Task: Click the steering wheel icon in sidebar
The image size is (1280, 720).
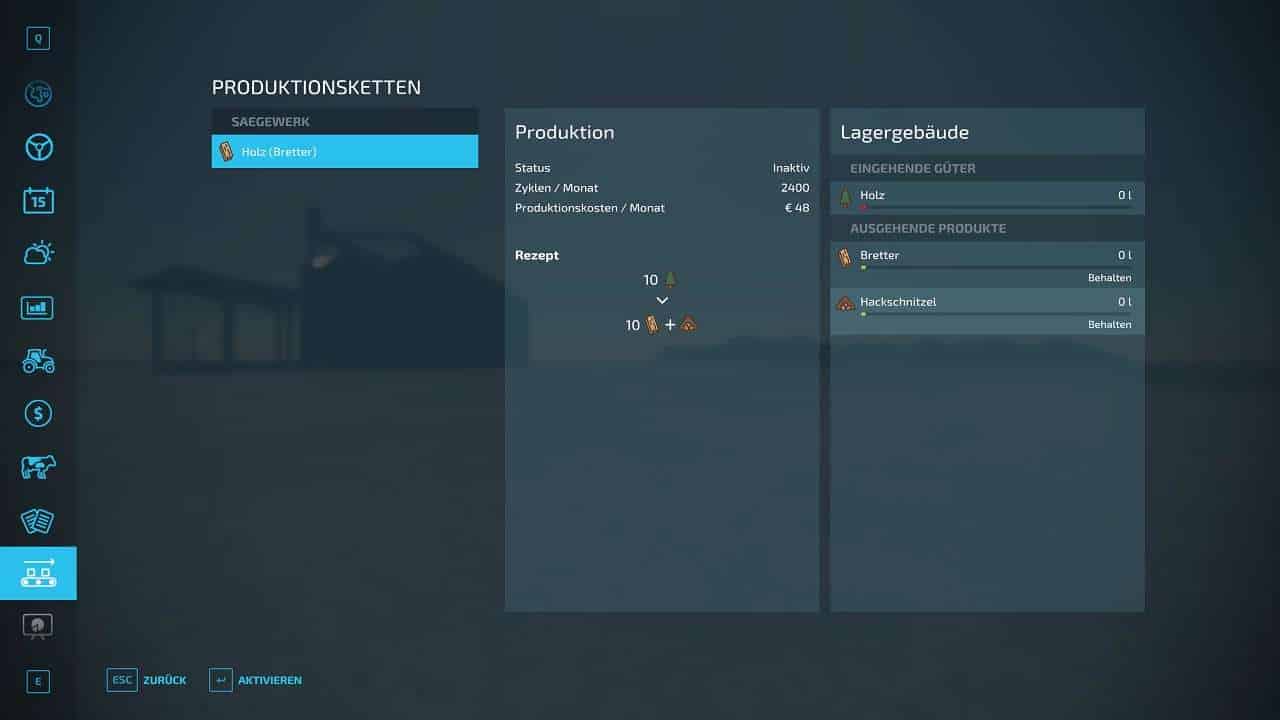Action: click(x=38, y=148)
